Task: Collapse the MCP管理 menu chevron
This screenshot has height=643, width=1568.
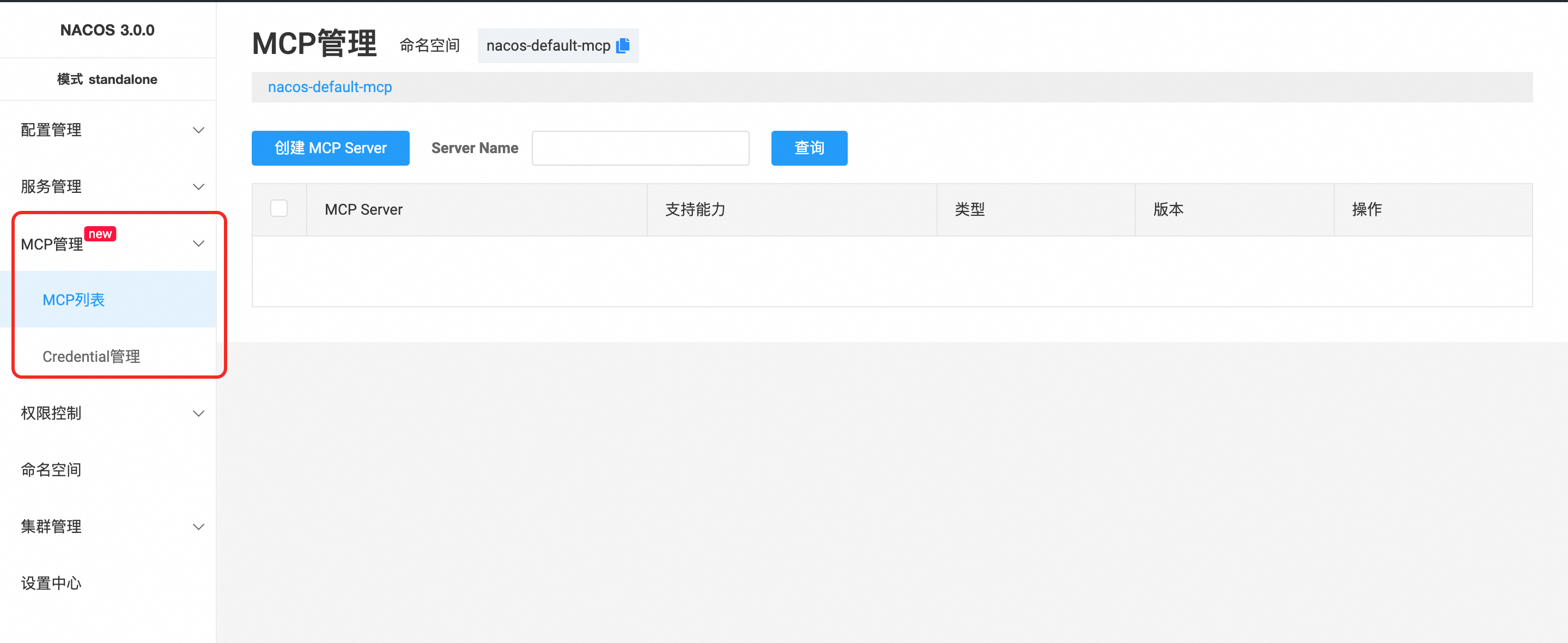Action: pyautogui.click(x=198, y=244)
